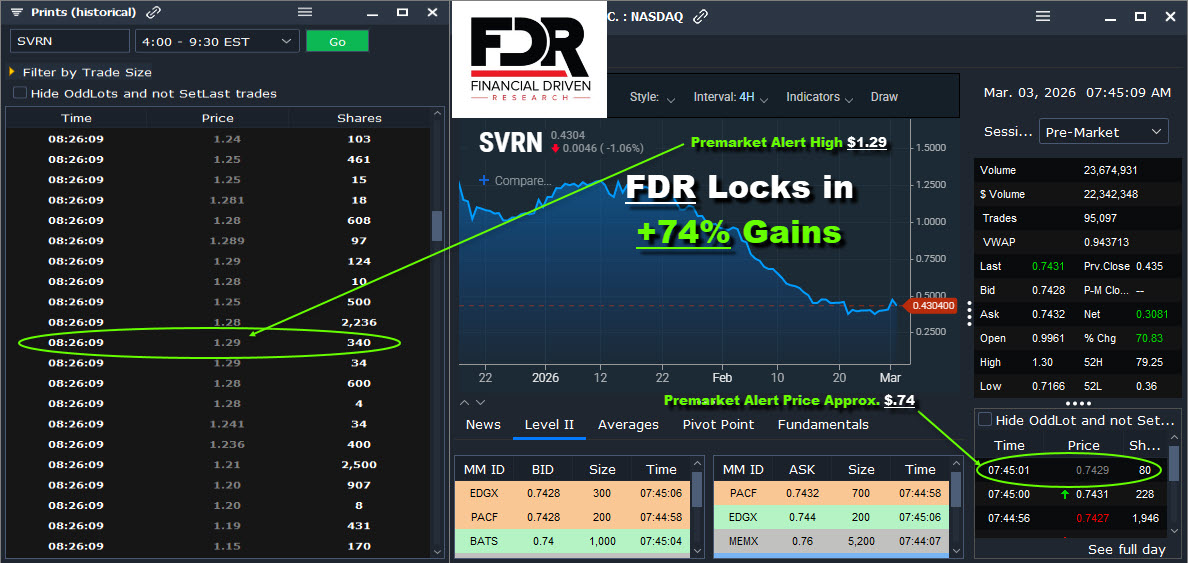The width and height of the screenshot is (1188, 563).
Task: Open the Pre-Market session dropdown
Action: (1103, 132)
